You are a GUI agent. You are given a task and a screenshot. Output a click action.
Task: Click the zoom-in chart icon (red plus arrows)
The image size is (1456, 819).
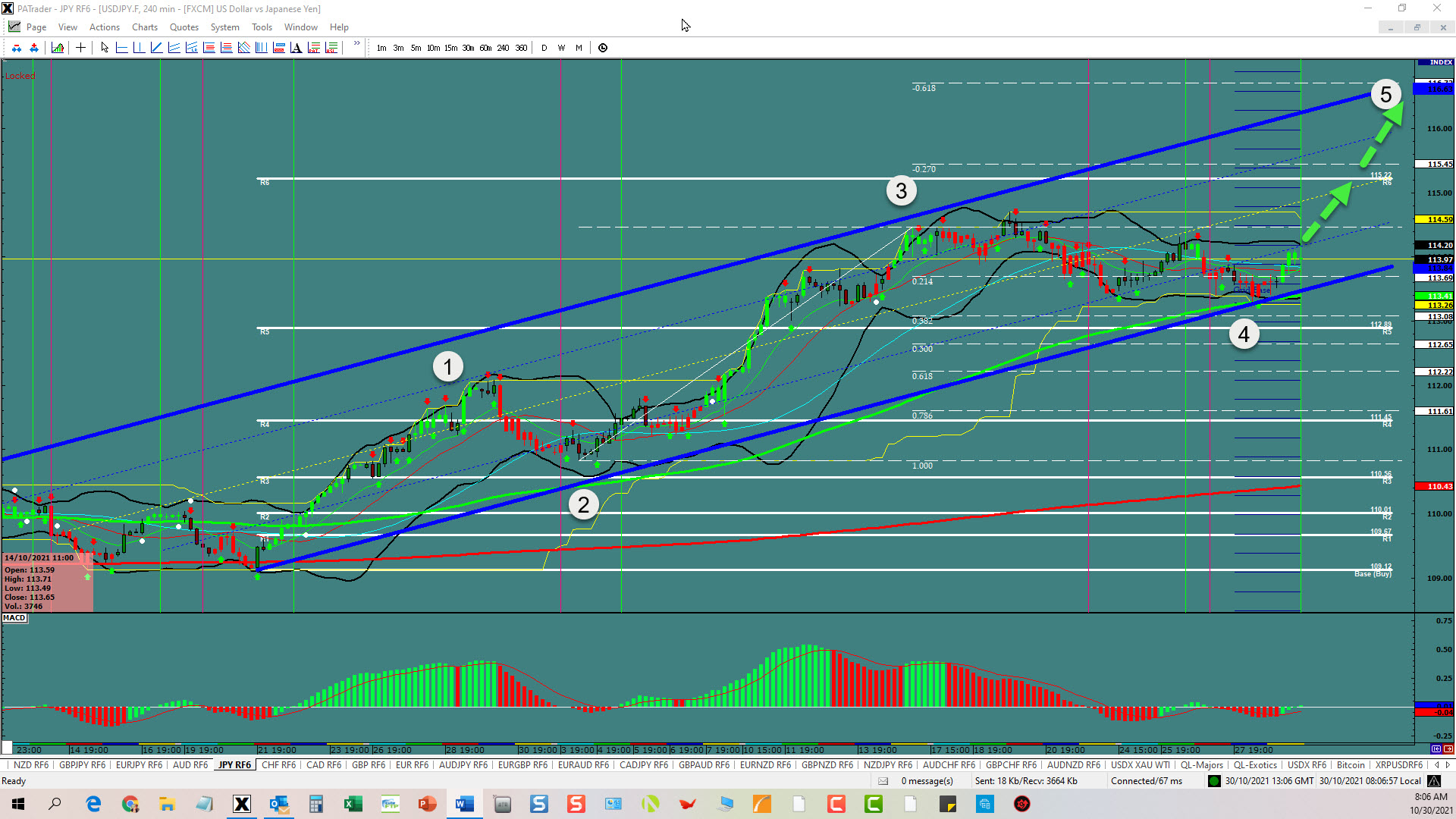(x=34, y=48)
